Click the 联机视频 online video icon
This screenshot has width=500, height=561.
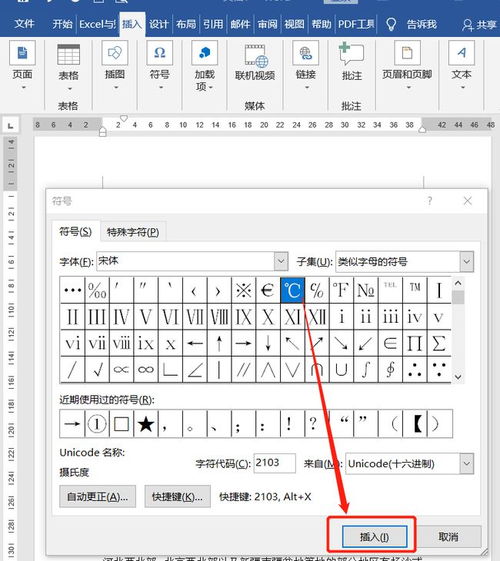pyautogui.click(x=255, y=55)
